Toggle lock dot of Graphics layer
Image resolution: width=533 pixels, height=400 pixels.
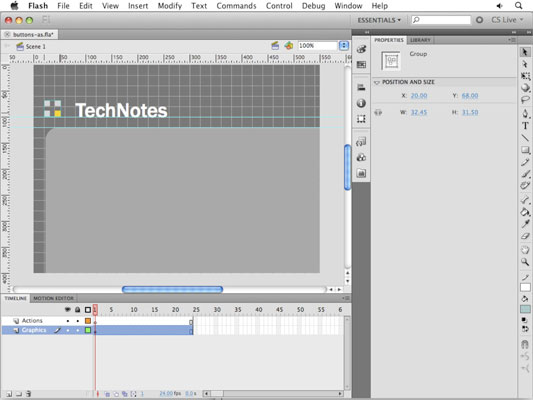[x=78, y=330]
